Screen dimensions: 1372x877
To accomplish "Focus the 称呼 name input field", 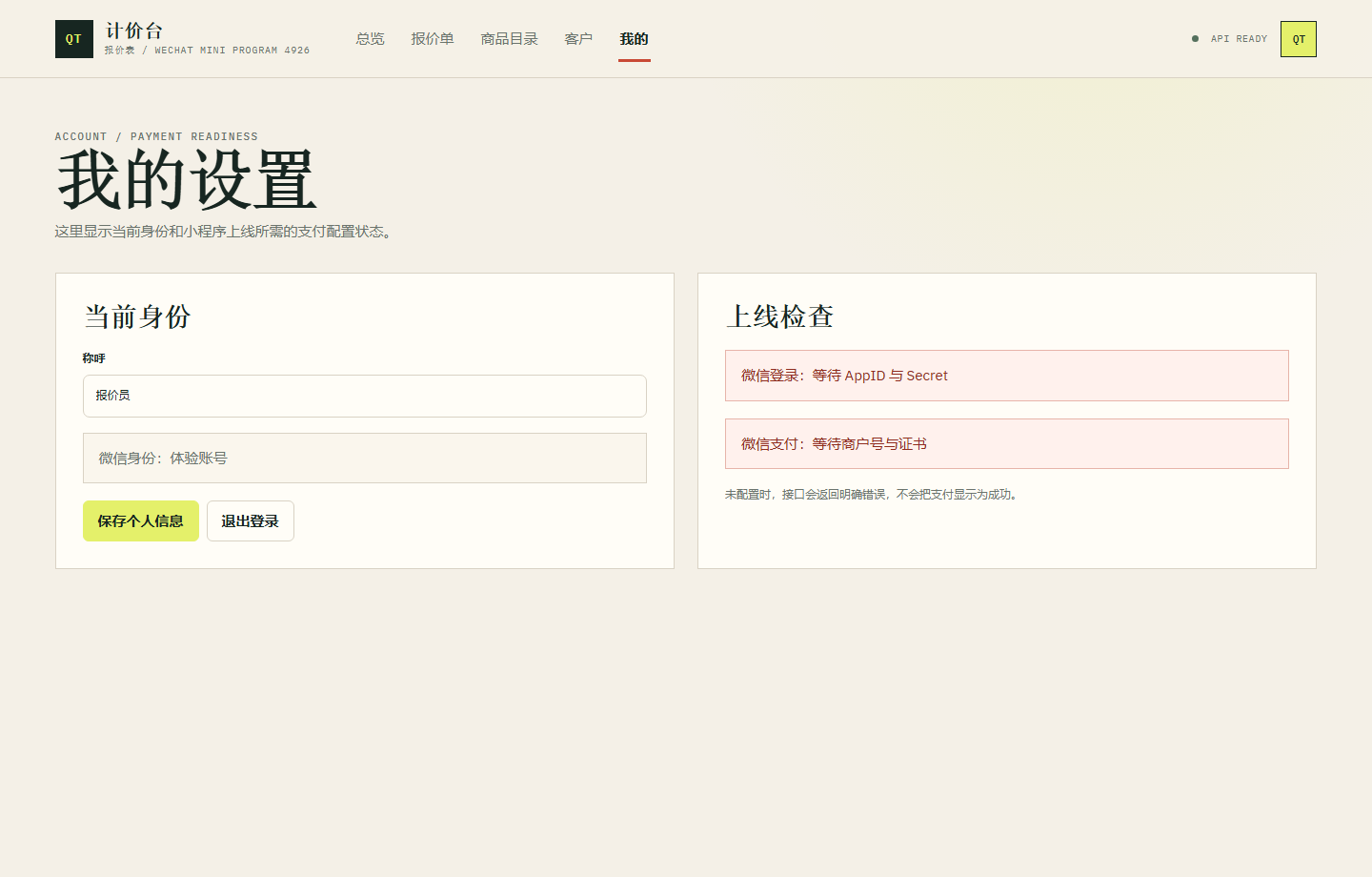I will (x=365, y=396).
